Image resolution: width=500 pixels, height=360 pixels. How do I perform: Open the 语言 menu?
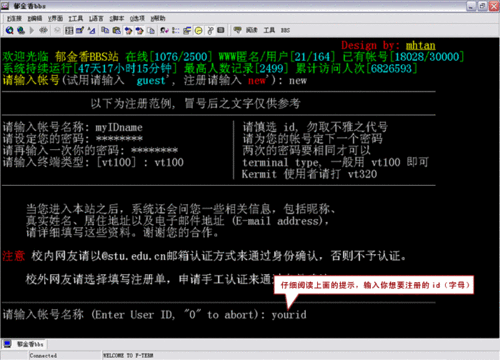pyautogui.click(x=96, y=19)
